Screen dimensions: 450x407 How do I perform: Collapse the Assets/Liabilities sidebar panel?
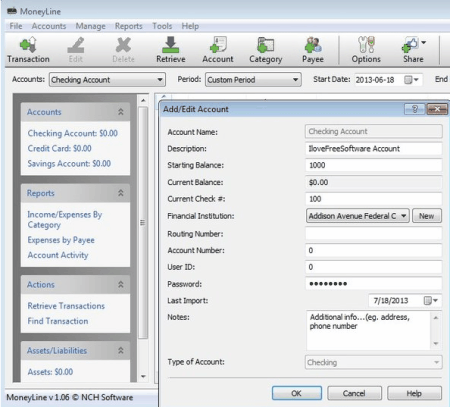(121, 350)
